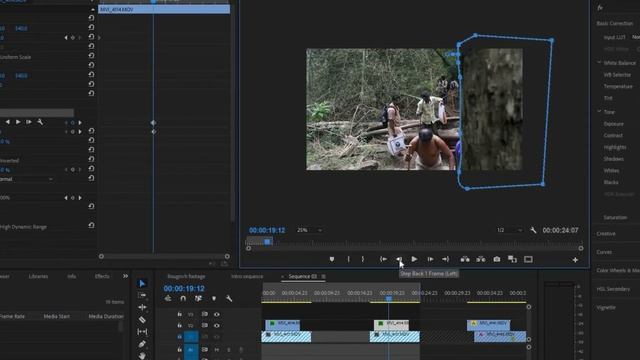Image resolution: width=640 pixels, height=360 pixels.
Task: Click the Mark Out button
Action: pos(363,259)
